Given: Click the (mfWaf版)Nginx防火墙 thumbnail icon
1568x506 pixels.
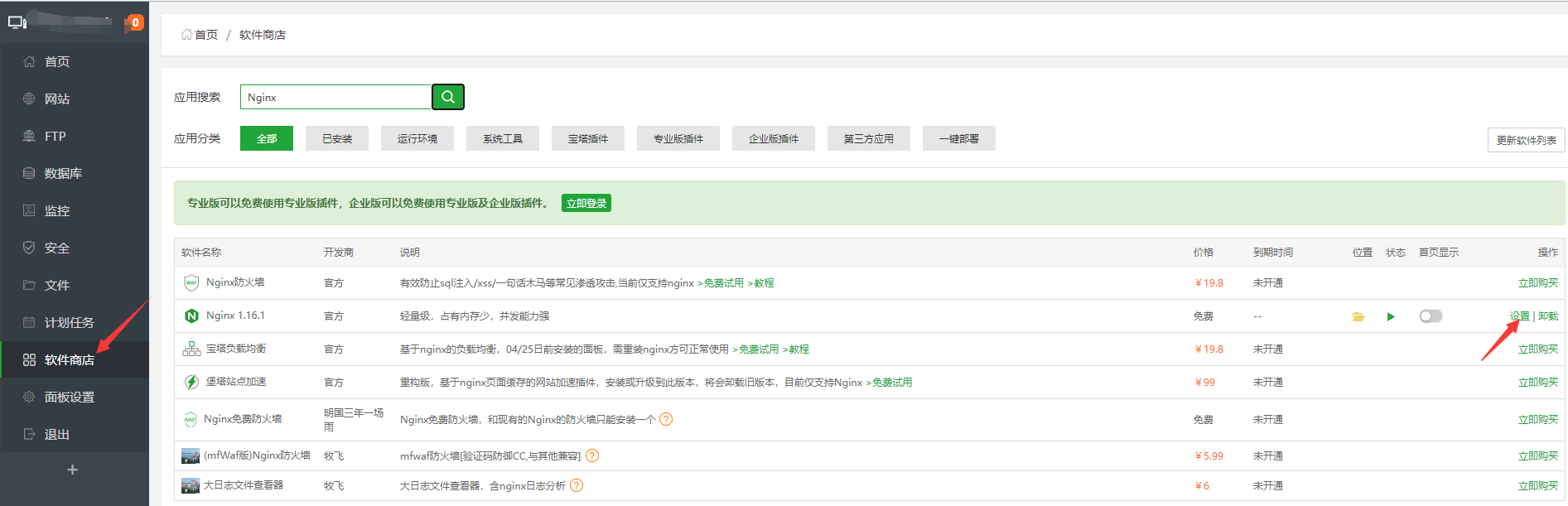Looking at the screenshot, I should 191,455.
